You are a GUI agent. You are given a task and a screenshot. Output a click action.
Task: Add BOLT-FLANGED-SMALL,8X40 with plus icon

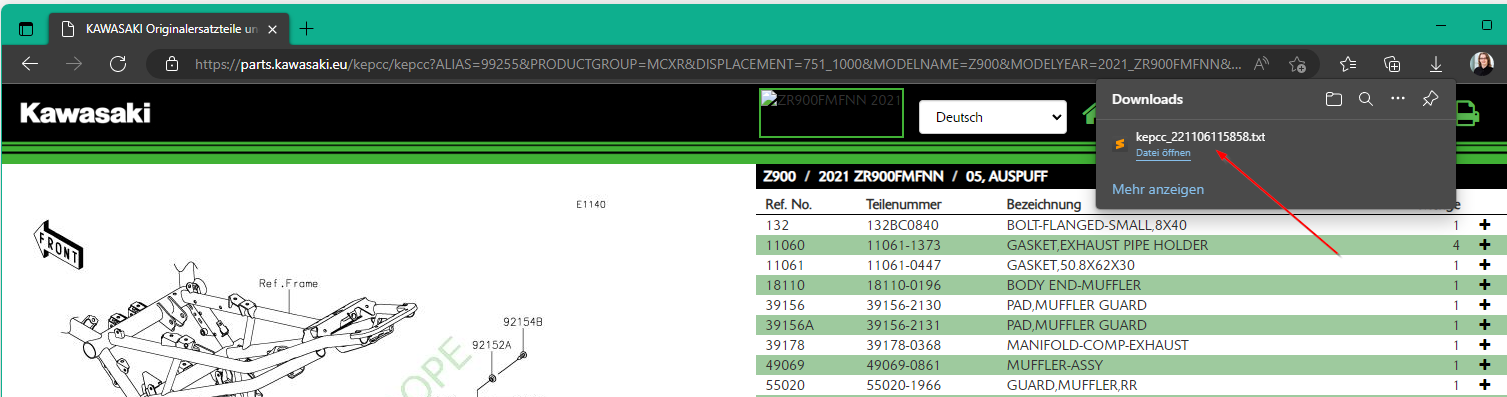(1484, 225)
